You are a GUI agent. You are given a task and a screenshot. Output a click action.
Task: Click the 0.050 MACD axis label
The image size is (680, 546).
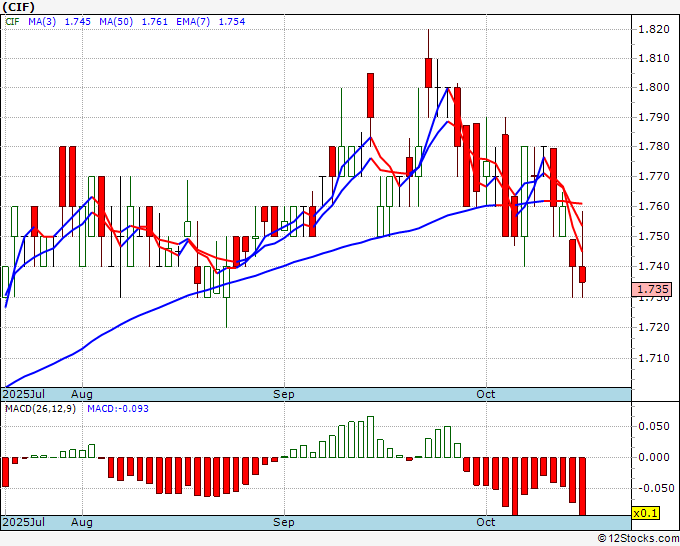[x=654, y=426]
